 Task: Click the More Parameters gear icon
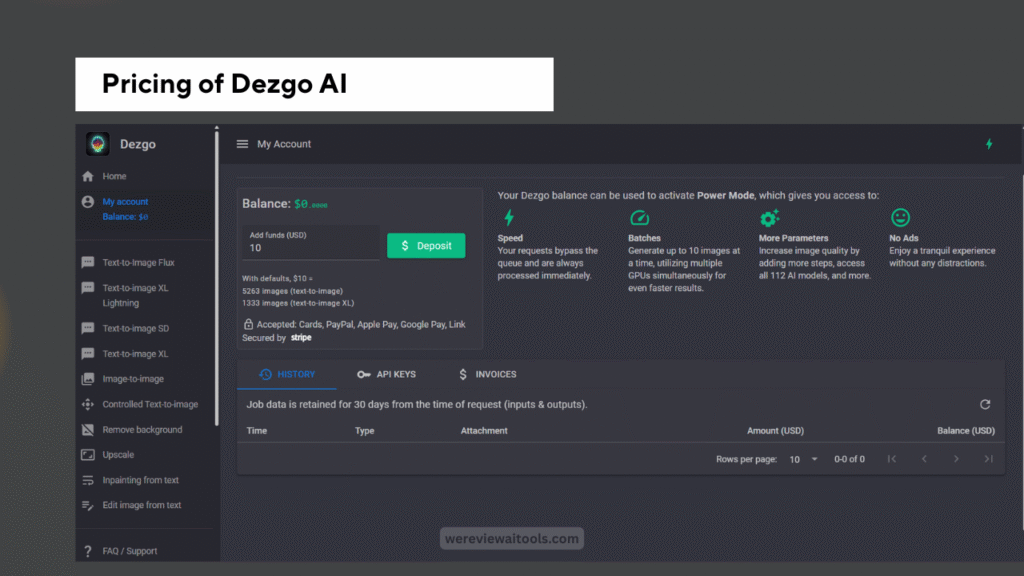[x=770, y=217]
